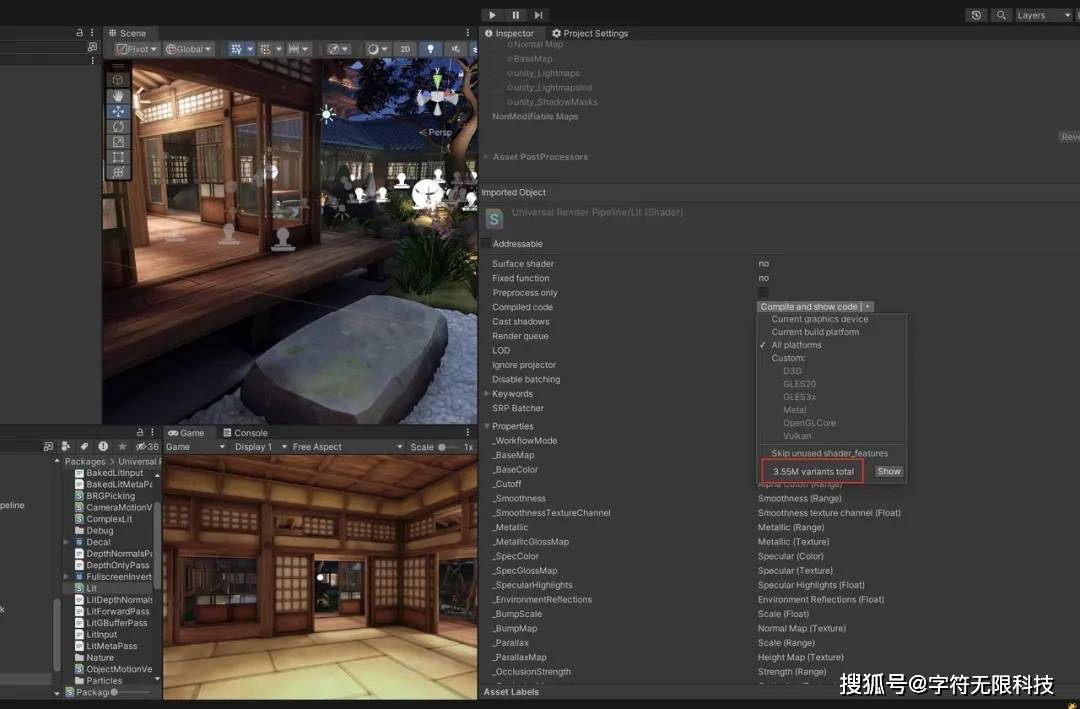Image resolution: width=1080 pixels, height=709 pixels.
Task: Select the Scale tool
Action: [x=120, y=140]
